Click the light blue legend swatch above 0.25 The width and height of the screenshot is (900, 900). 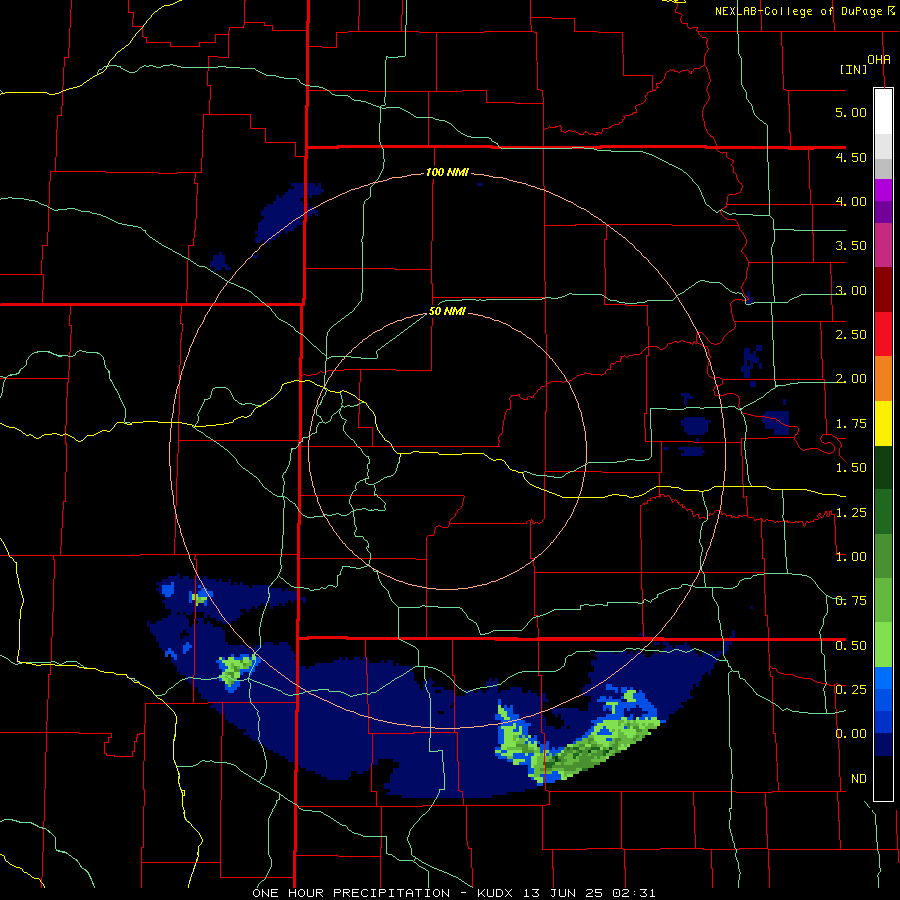coord(883,677)
